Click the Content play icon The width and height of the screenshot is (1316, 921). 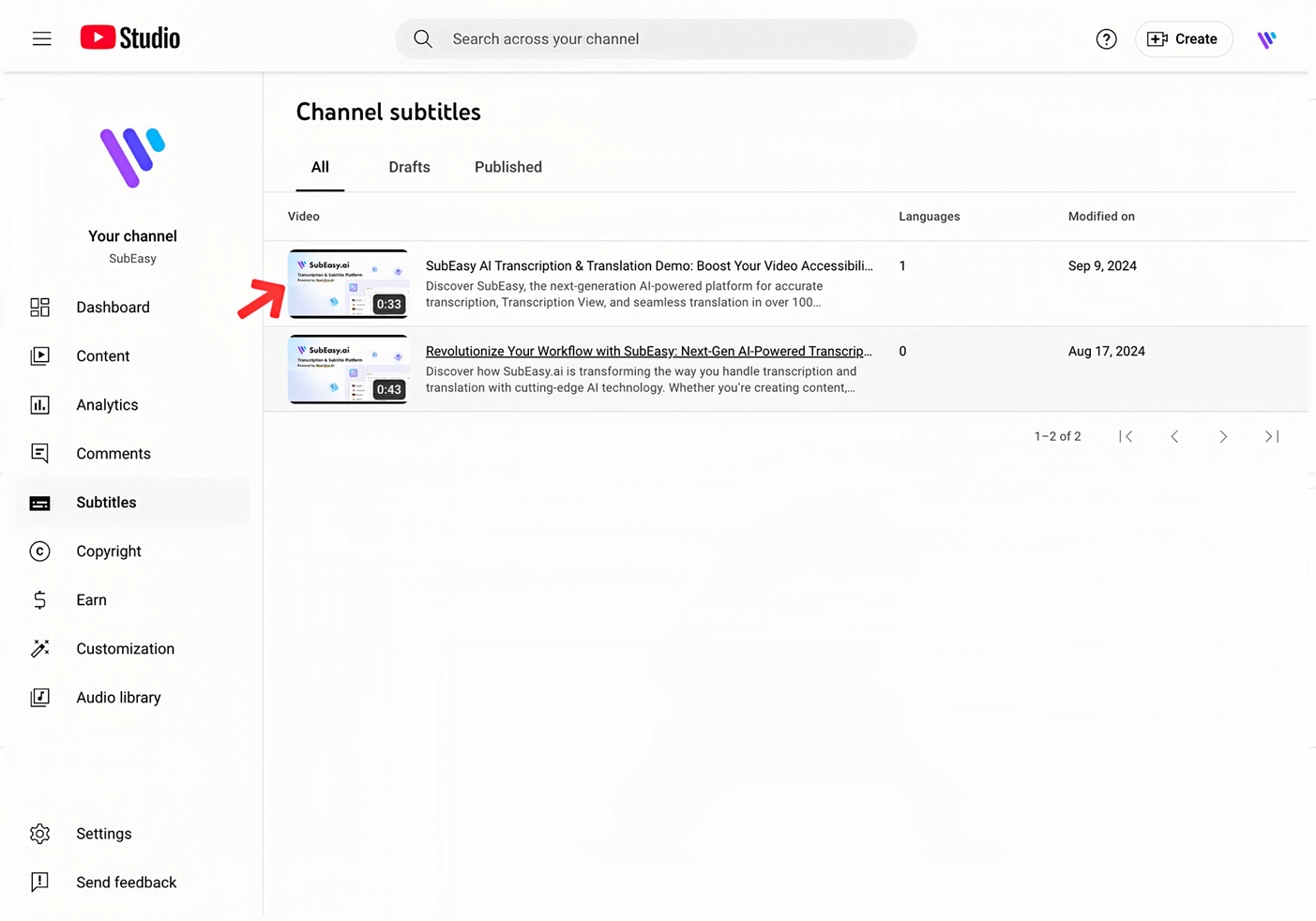click(39, 355)
